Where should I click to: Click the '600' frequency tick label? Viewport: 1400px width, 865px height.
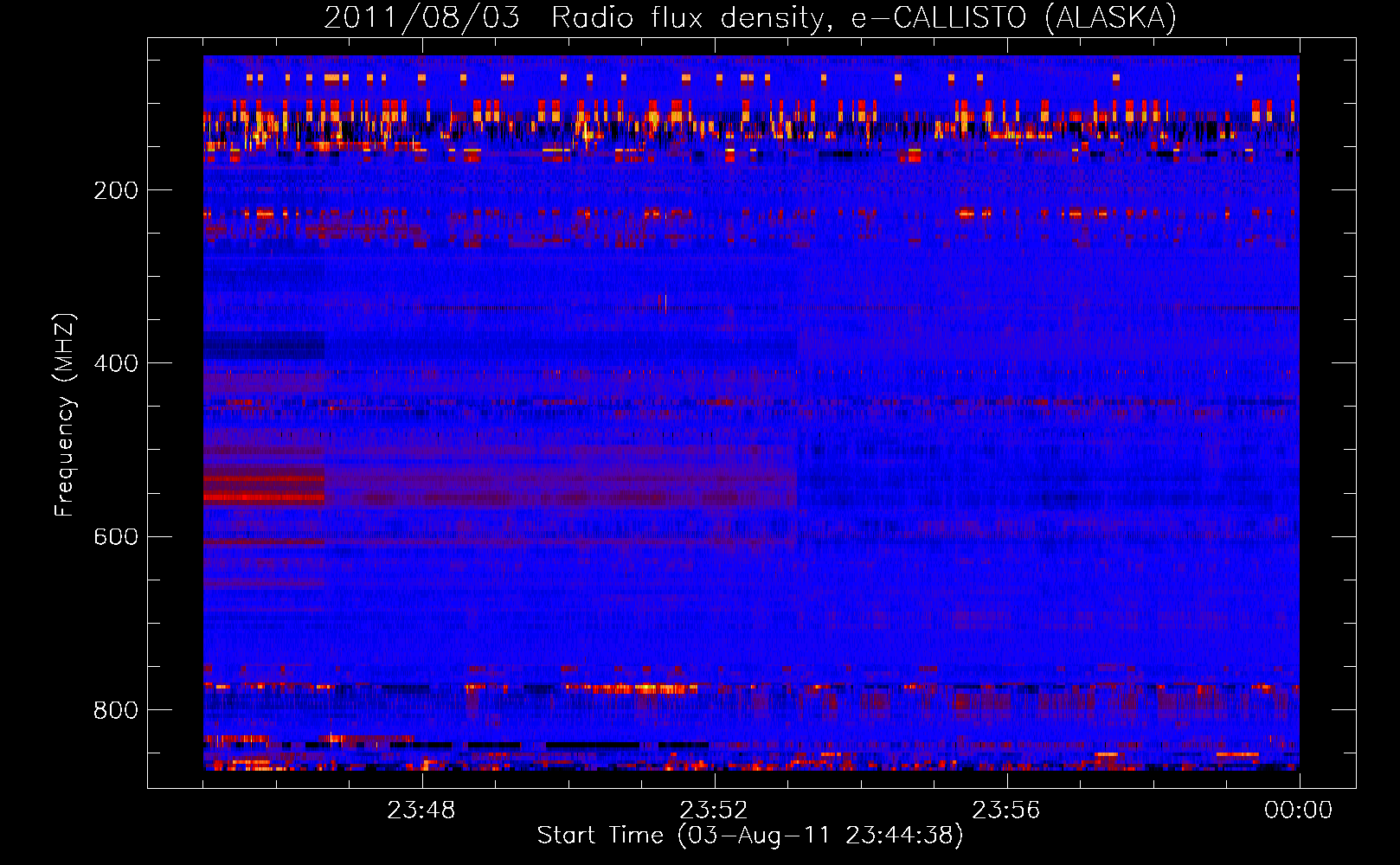coord(116,536)
